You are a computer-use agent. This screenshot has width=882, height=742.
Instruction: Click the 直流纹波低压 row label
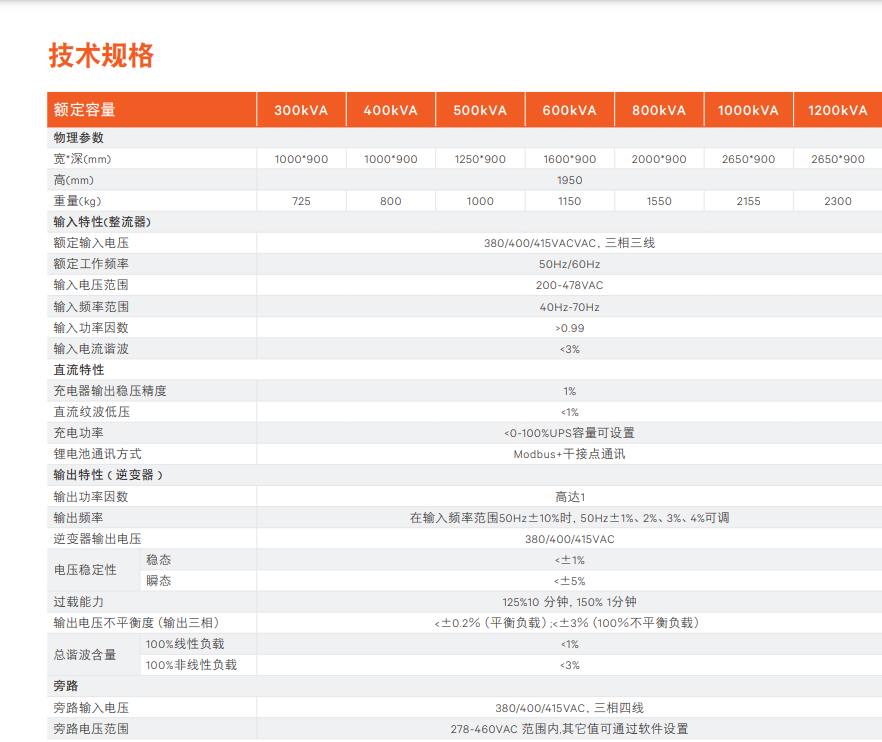coord(92,412)
